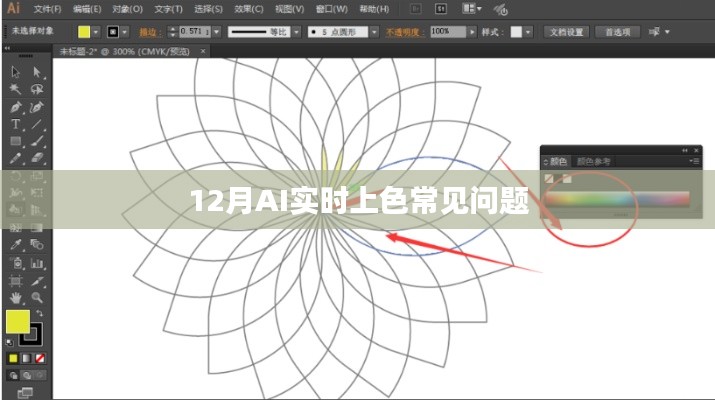Open the fill color dropdown in control bar
Image resolution: width=715 pixels, height=400 pixels.
point(97,32)
